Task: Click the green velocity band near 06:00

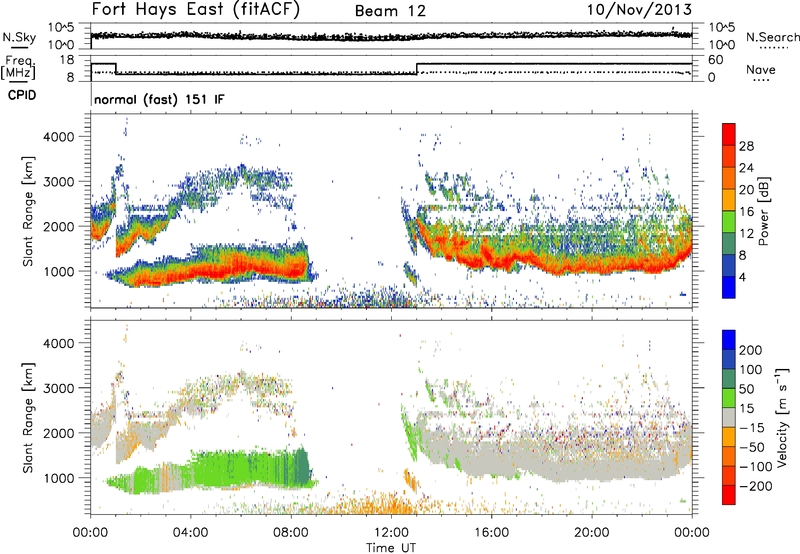Action: tap(240, 468)
